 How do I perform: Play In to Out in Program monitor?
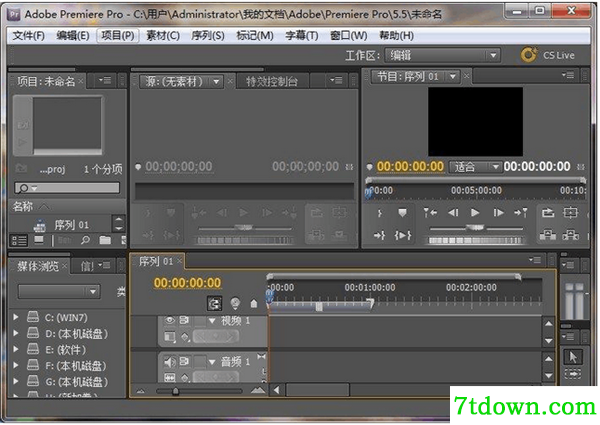403,235
